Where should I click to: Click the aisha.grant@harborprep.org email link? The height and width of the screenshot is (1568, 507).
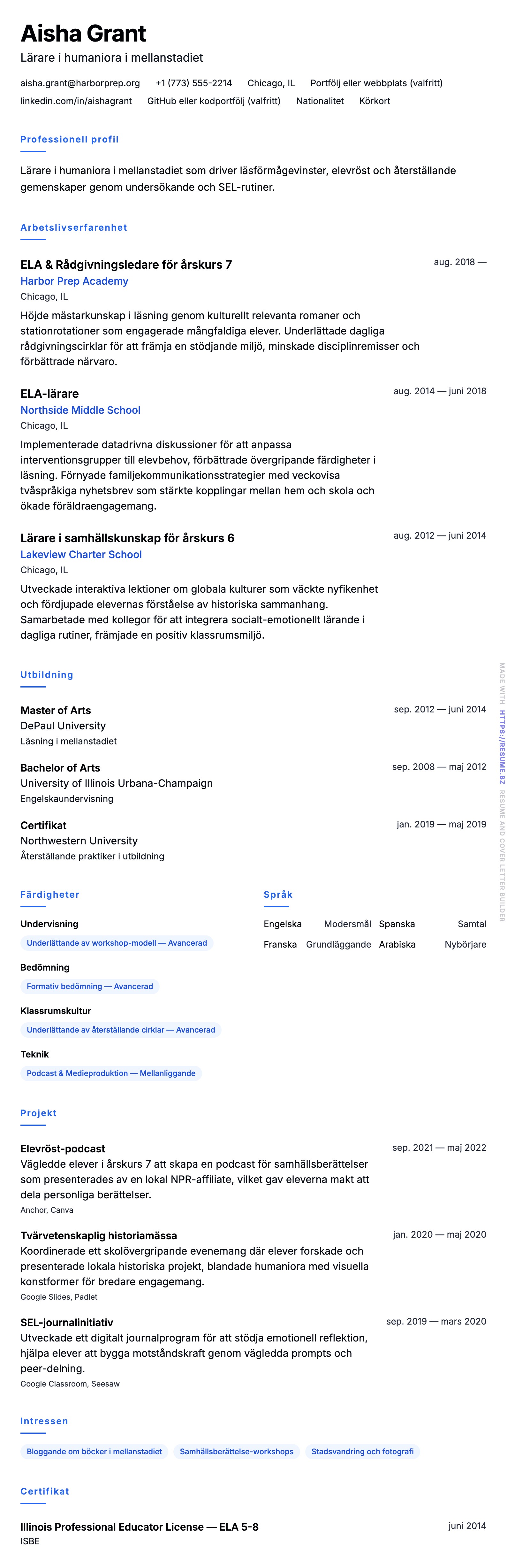point(80,83)
